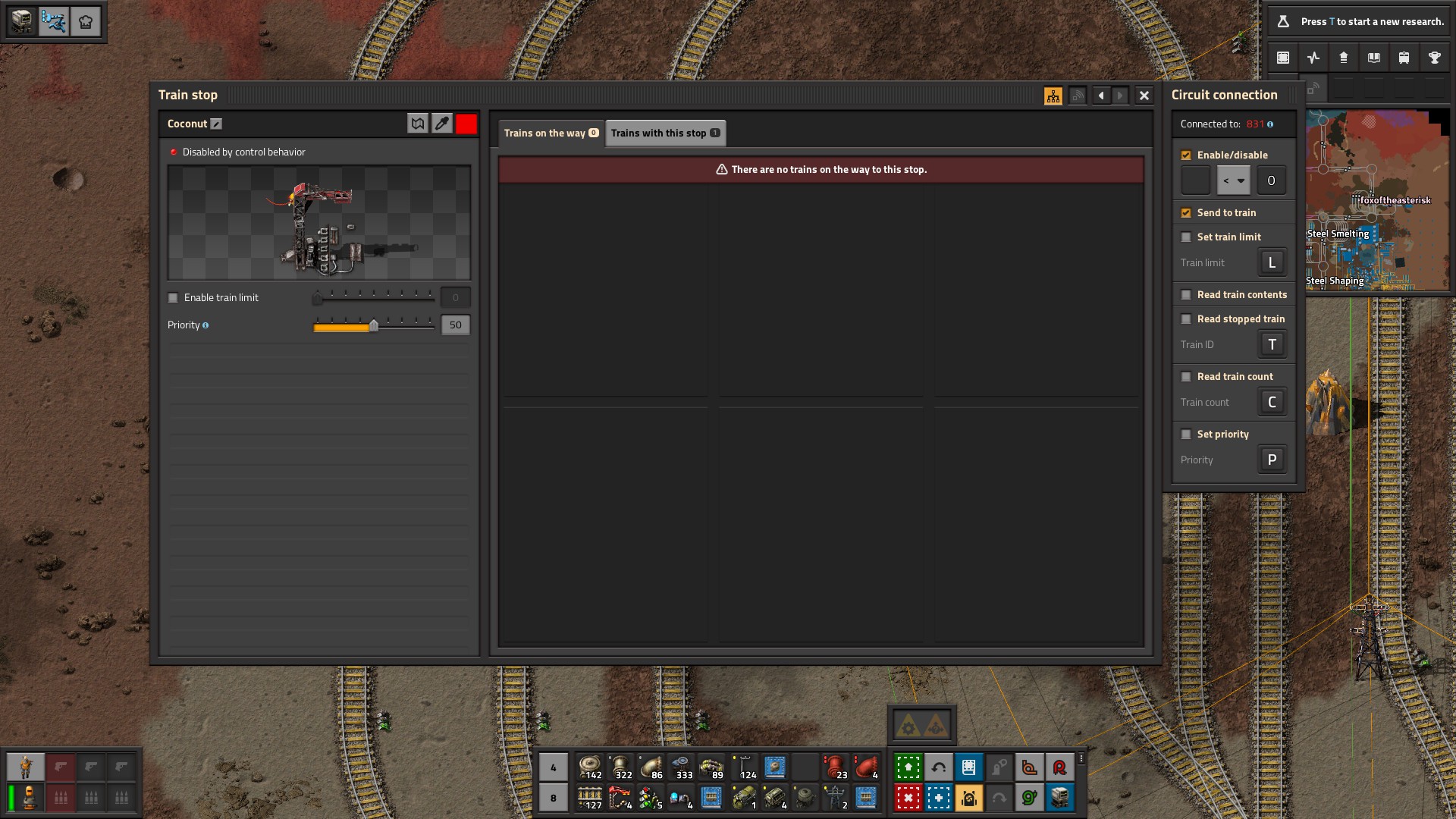Close the Train stop window
Screen dimensions: 1456x819
point(1144,96)
